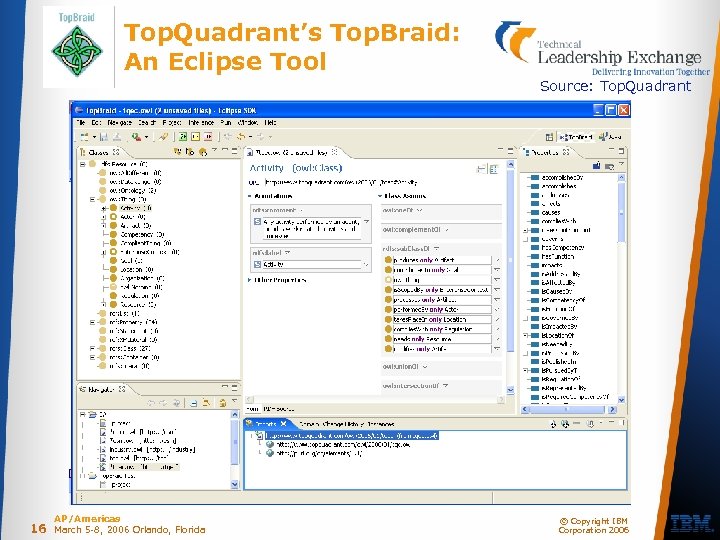
Task: Select the Properties view tab
Action: (546, 152)
